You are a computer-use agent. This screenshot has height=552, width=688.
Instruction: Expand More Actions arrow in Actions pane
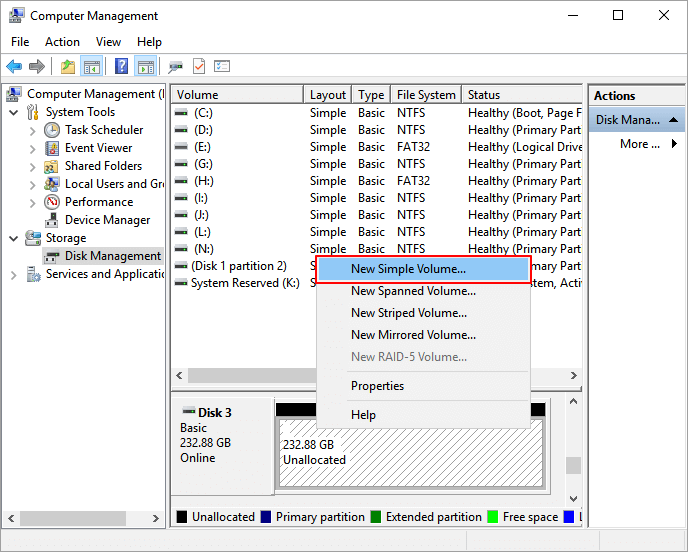[x=674, y=144]
